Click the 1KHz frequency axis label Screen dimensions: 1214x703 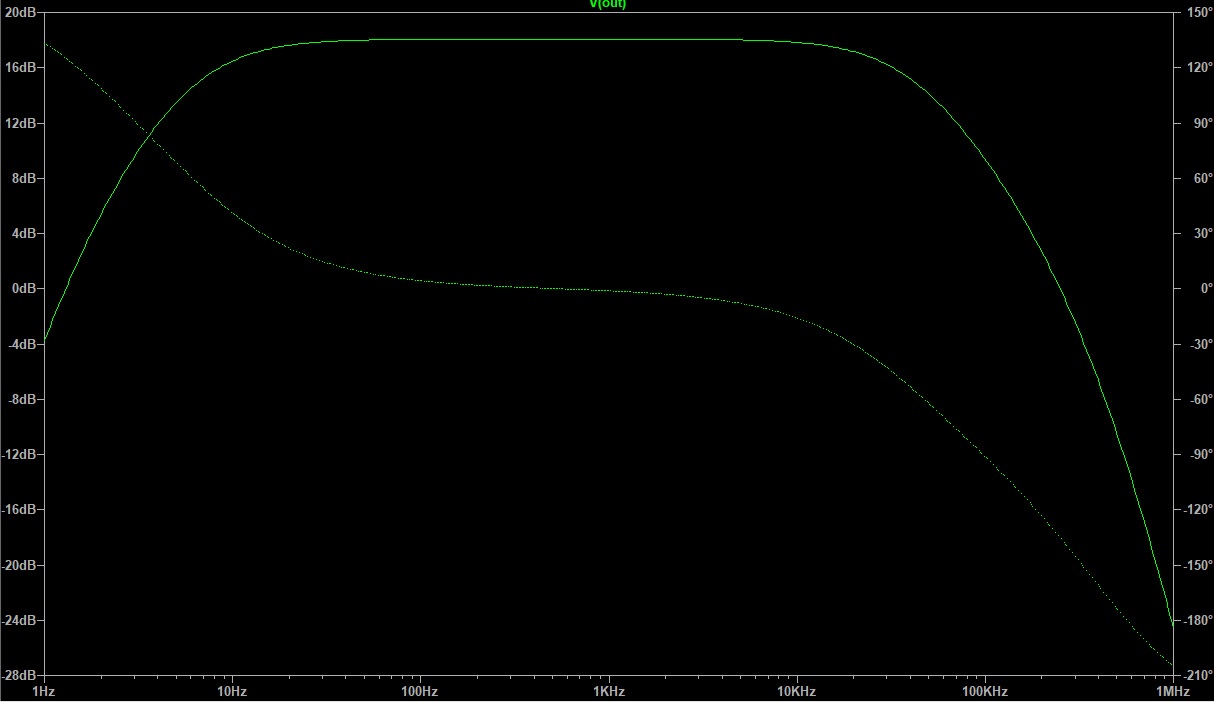point(608,691)
